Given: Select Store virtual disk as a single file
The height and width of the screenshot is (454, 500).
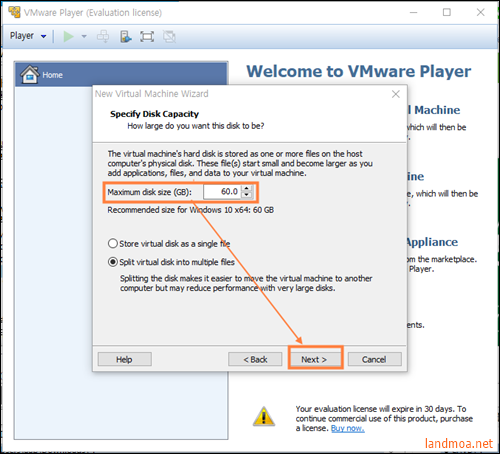Looking at the screenshot, I should pos(169,244).
